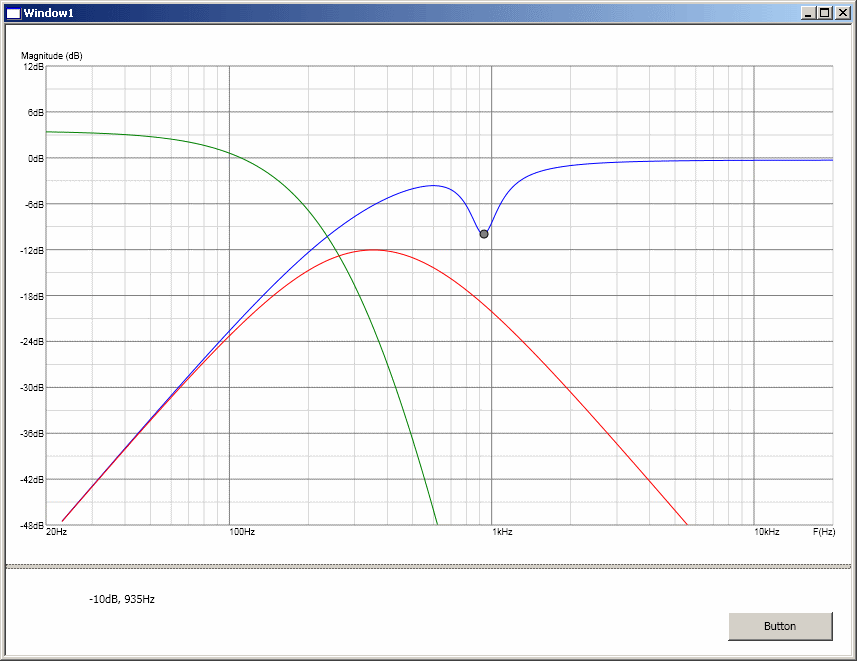Click the Button at bottom right
This screenshot has width=857, height=661.
(x=780, y=626)
